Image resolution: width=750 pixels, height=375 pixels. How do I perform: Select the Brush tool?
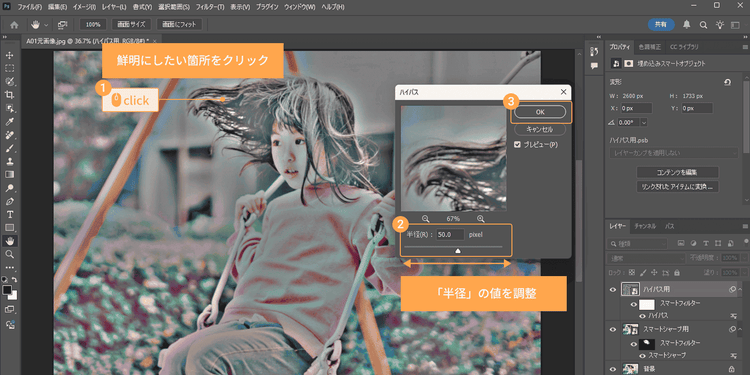click(x=10, y=148)
